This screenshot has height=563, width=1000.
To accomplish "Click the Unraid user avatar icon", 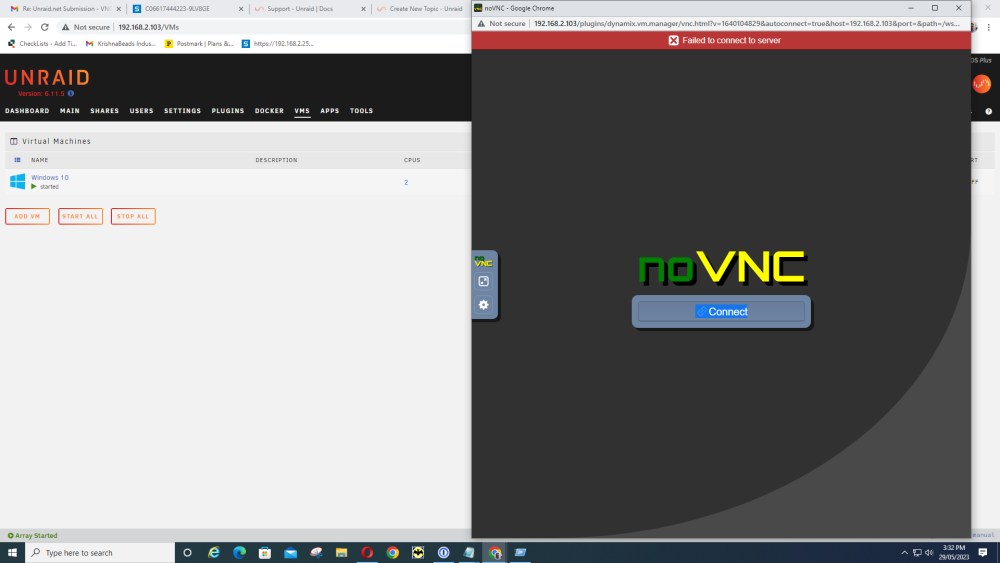I will tap(982, 84).
